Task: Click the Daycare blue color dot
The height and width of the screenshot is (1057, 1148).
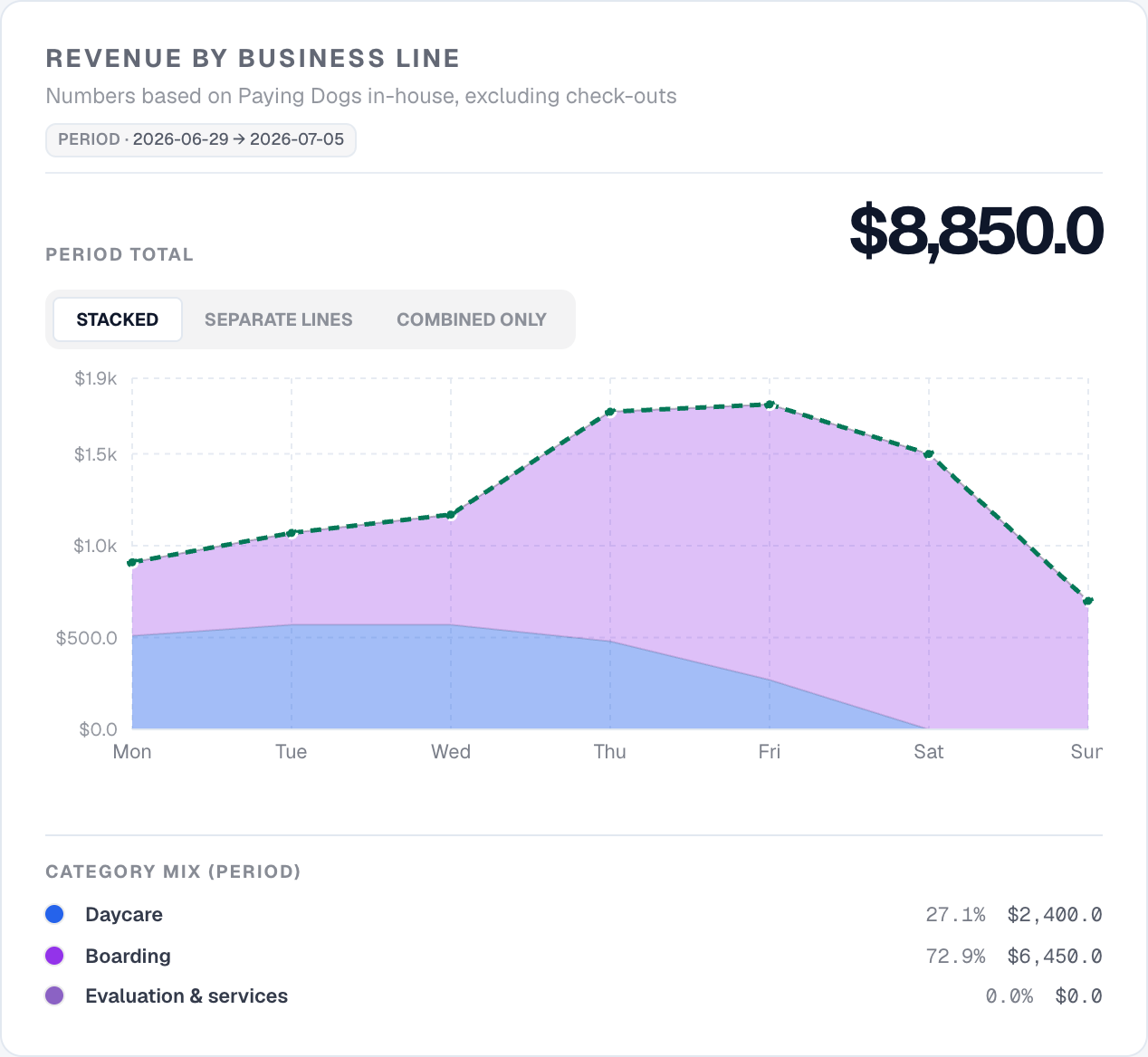Action: pyautogui.click(x=54, y=914)
